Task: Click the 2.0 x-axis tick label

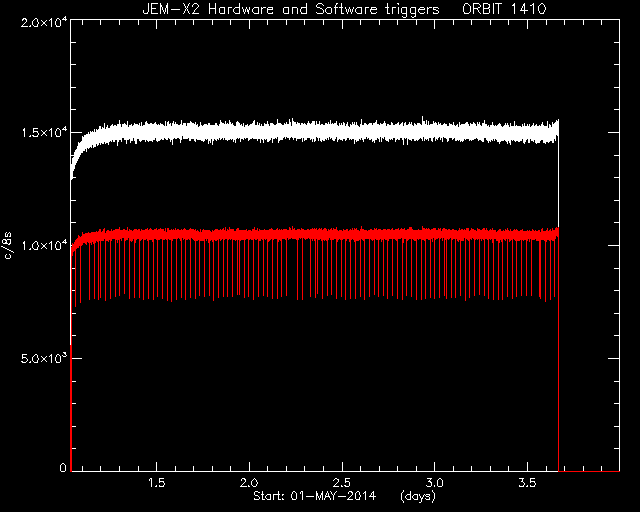Action: pos(249,483)
